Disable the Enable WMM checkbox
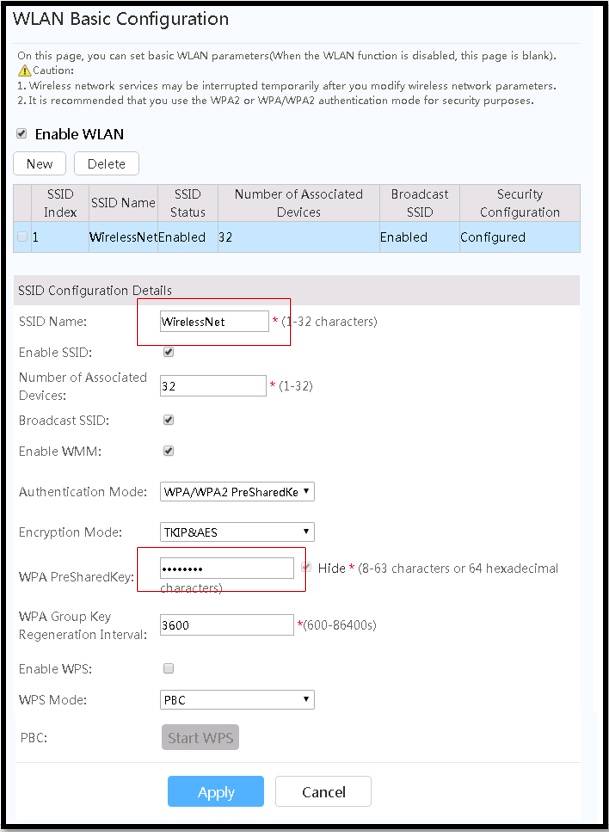 click(168, 451)
